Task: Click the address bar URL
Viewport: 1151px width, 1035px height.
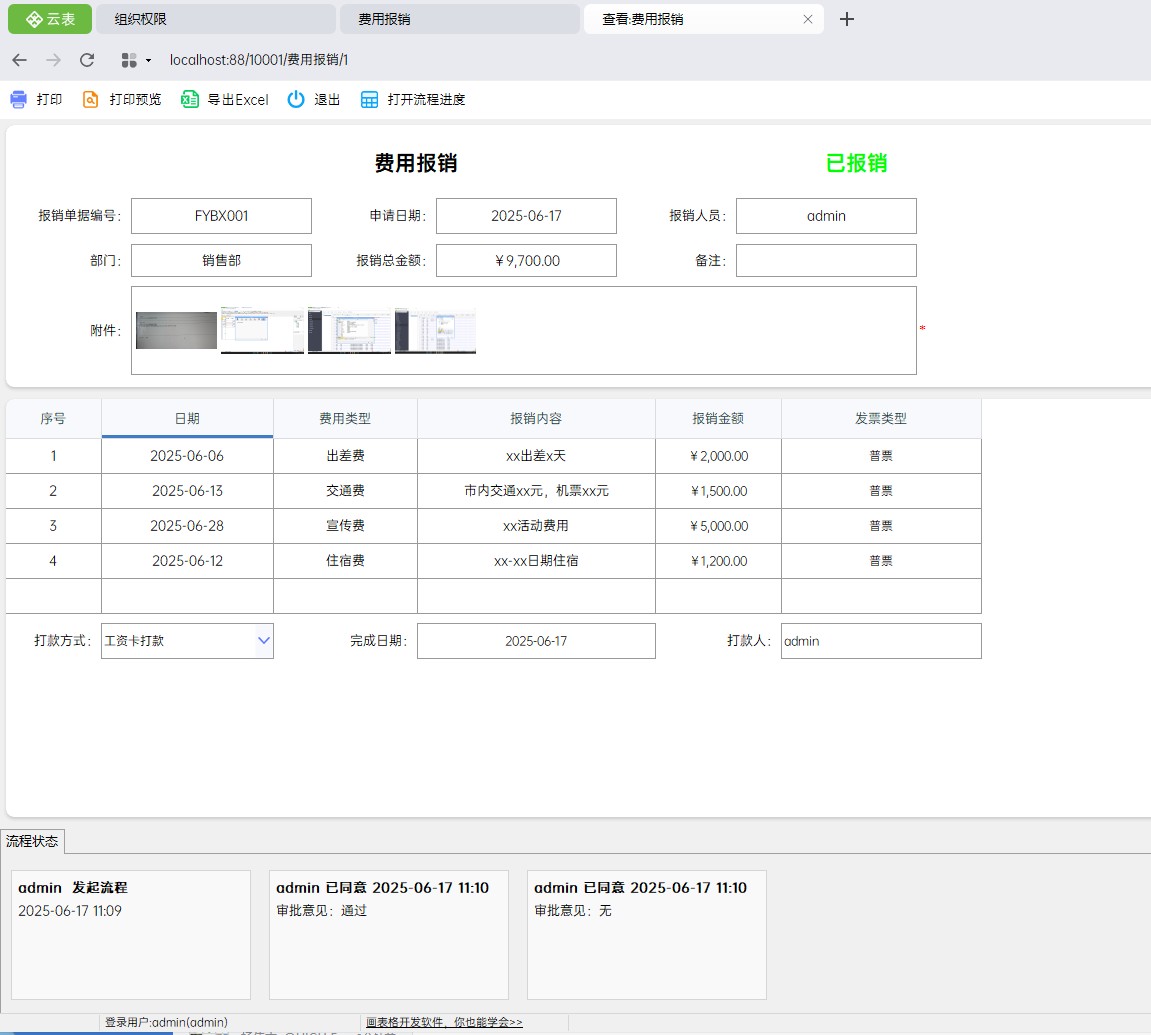Action: point(258,60)
